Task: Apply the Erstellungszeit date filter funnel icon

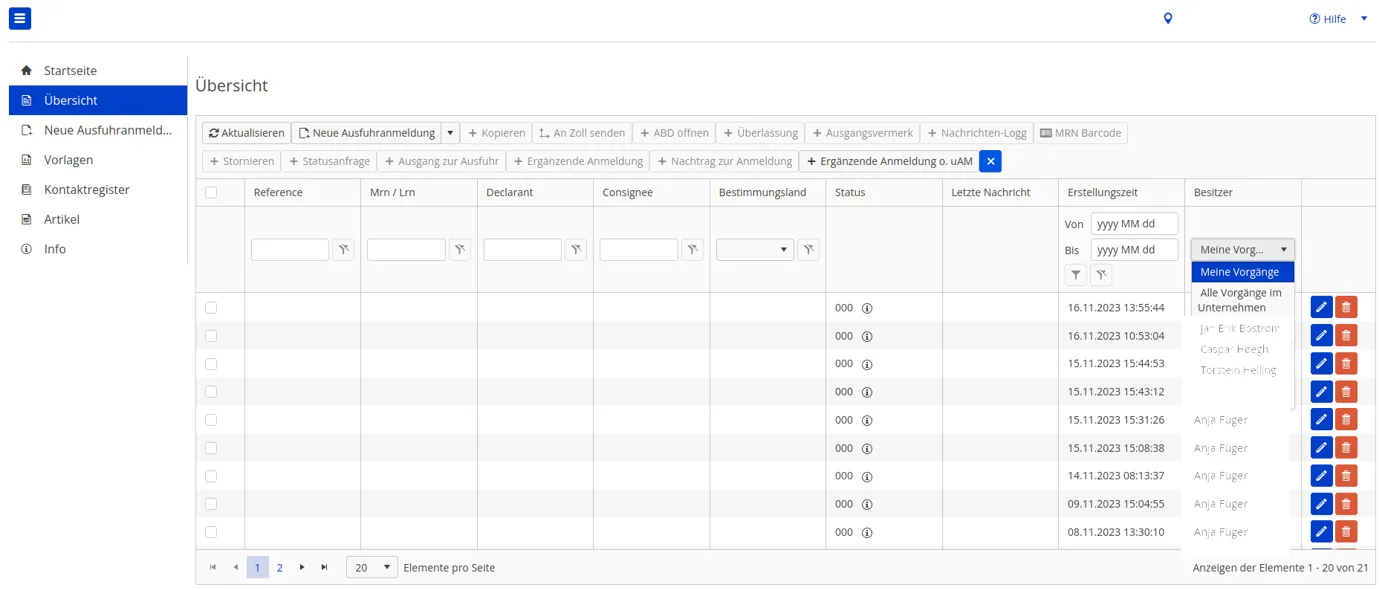Action: tap(1075, 275)
